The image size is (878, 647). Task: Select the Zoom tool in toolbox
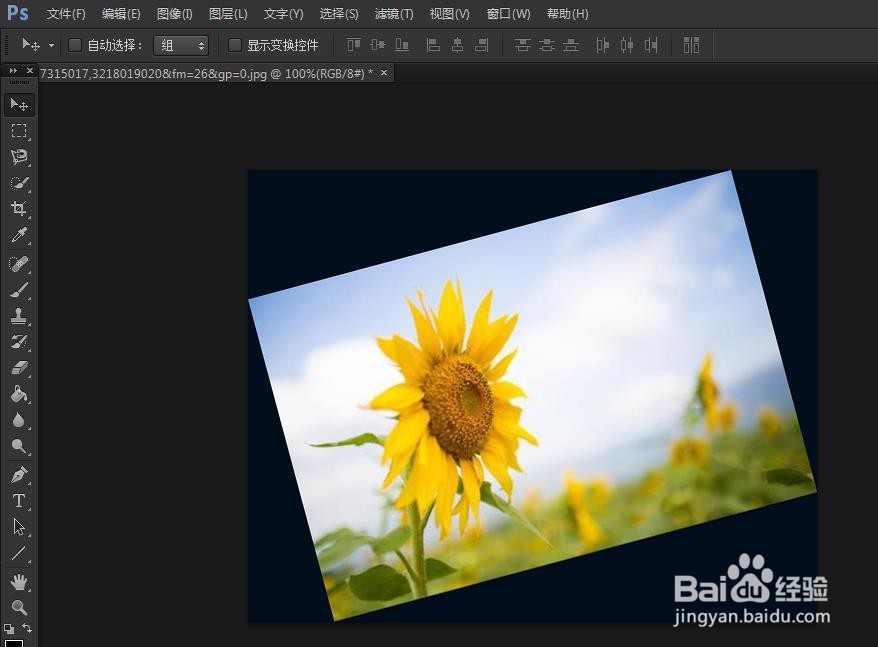tap(19, 607)
